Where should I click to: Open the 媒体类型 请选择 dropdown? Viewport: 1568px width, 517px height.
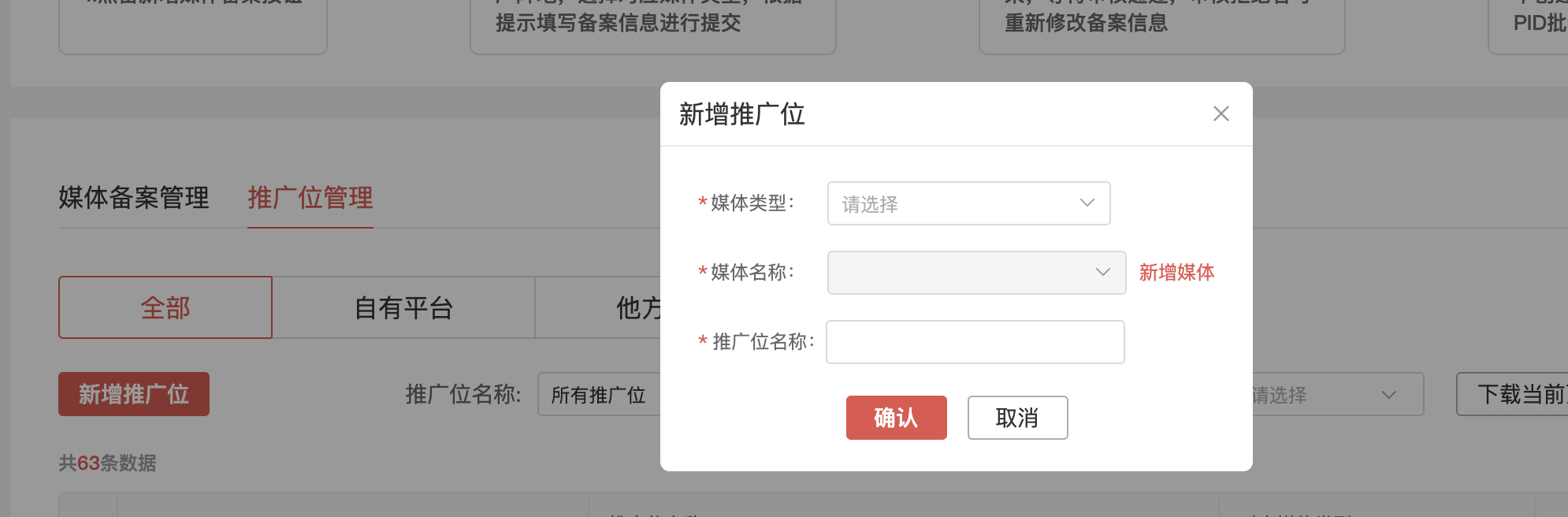(x=953, y=203)
